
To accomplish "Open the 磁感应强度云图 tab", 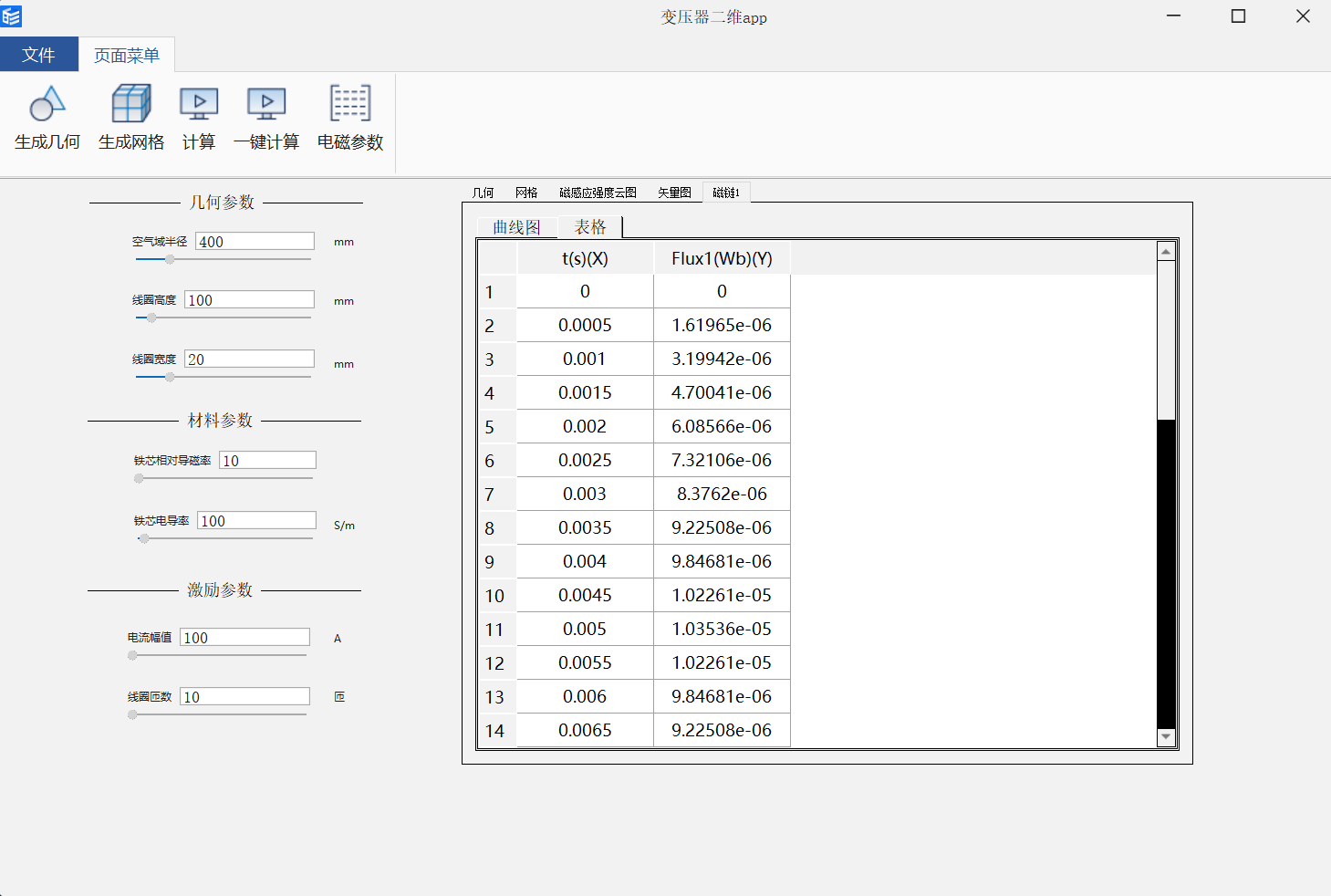I will click(x=598, y=193).
